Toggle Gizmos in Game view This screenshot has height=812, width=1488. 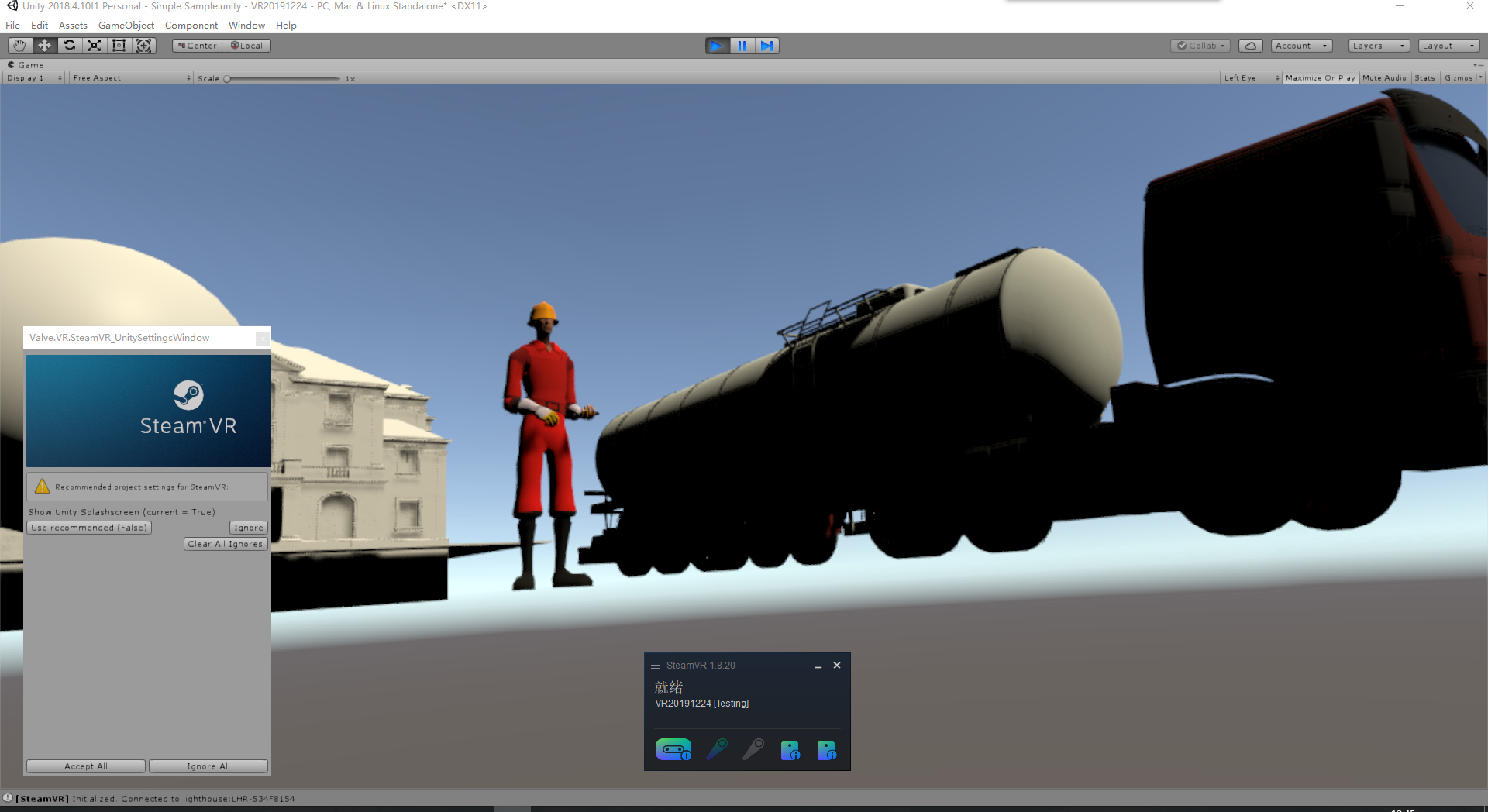(x=1459, y=78)
